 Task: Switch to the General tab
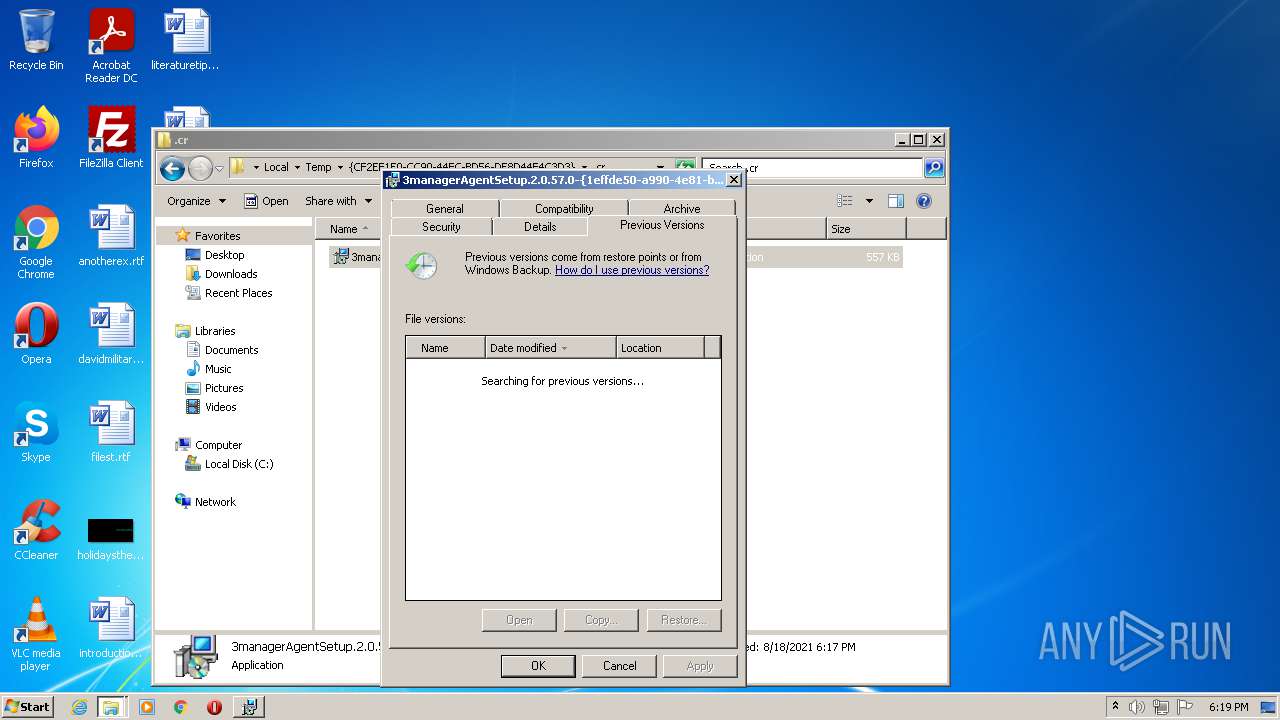[x=445, y=208]
